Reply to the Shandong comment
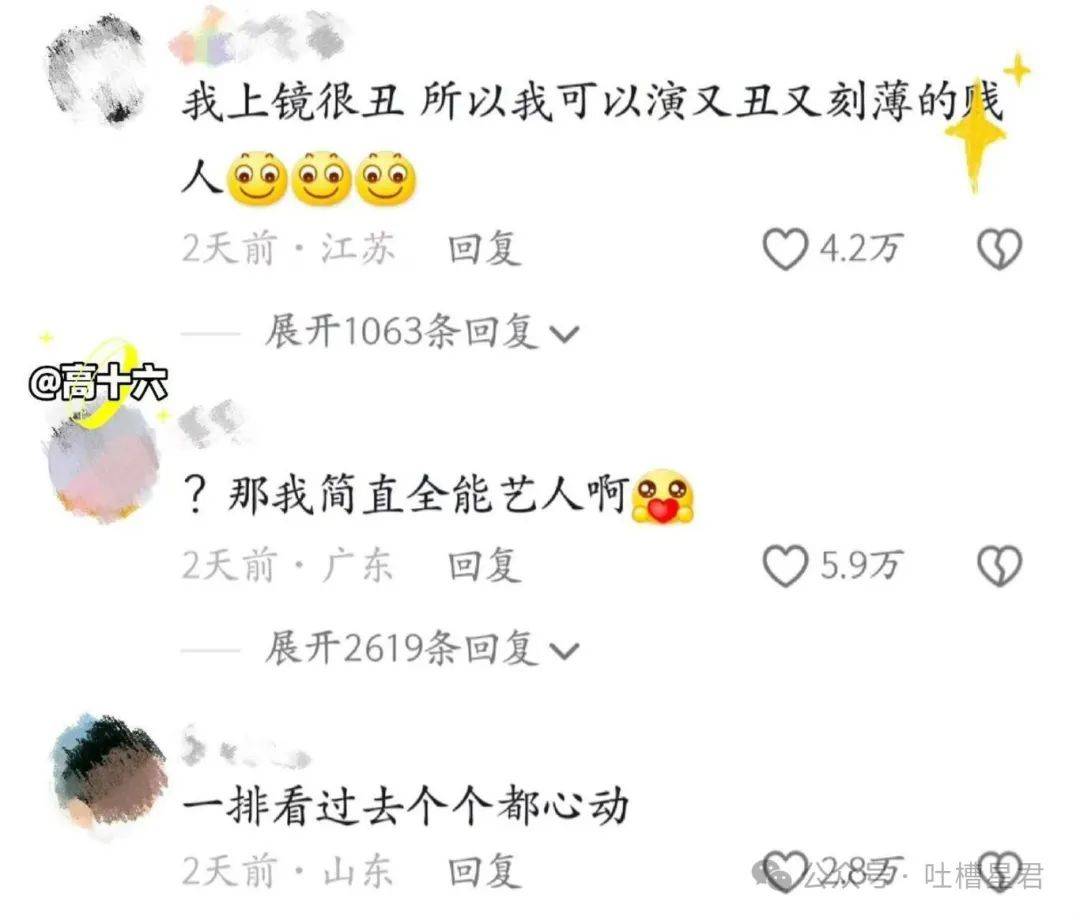 [484, 871]
